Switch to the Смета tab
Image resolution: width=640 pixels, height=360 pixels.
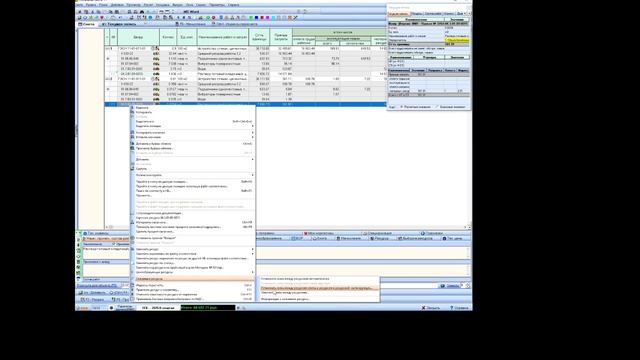(87, 24)
